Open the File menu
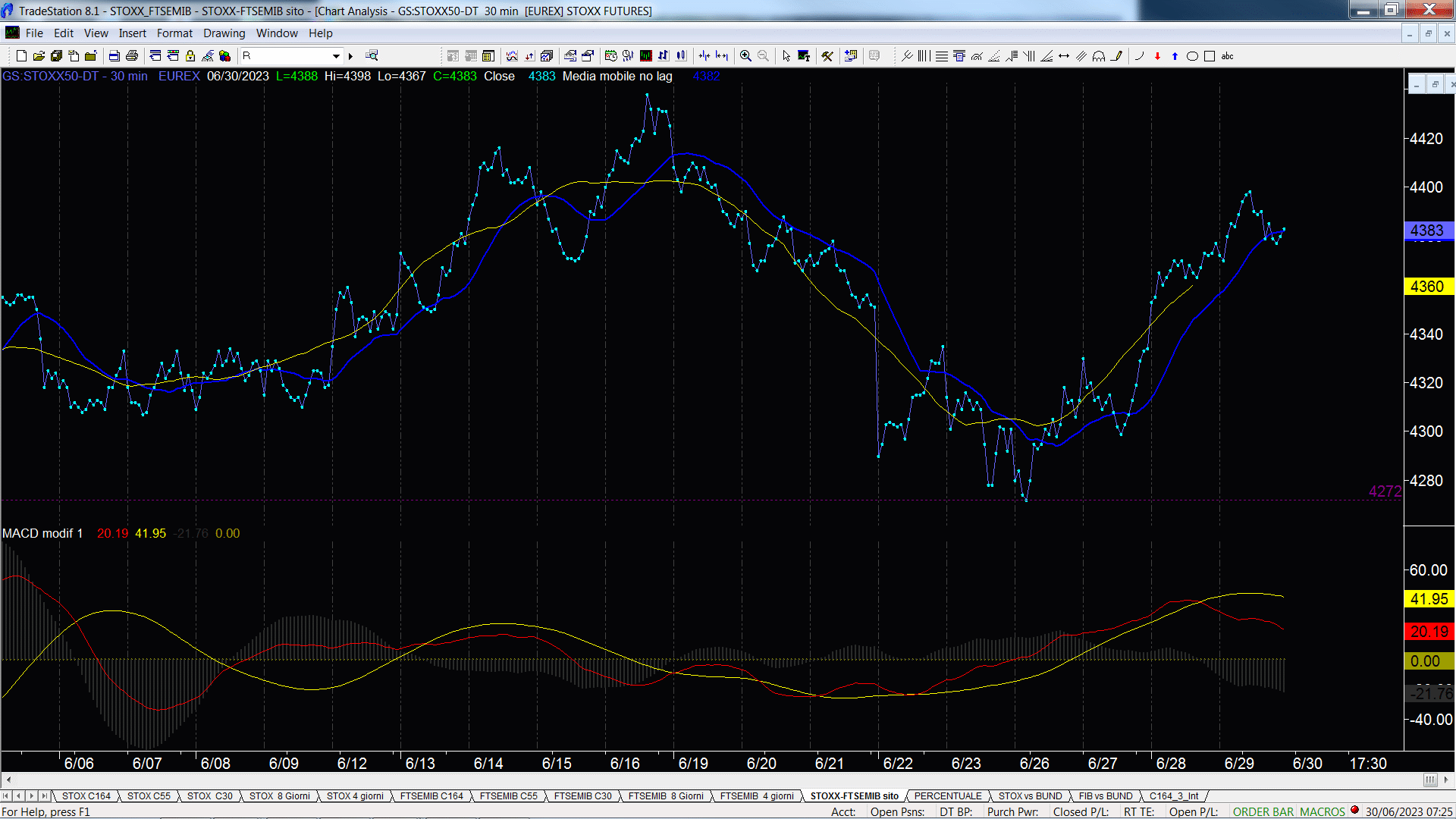 tap(34, 33)
